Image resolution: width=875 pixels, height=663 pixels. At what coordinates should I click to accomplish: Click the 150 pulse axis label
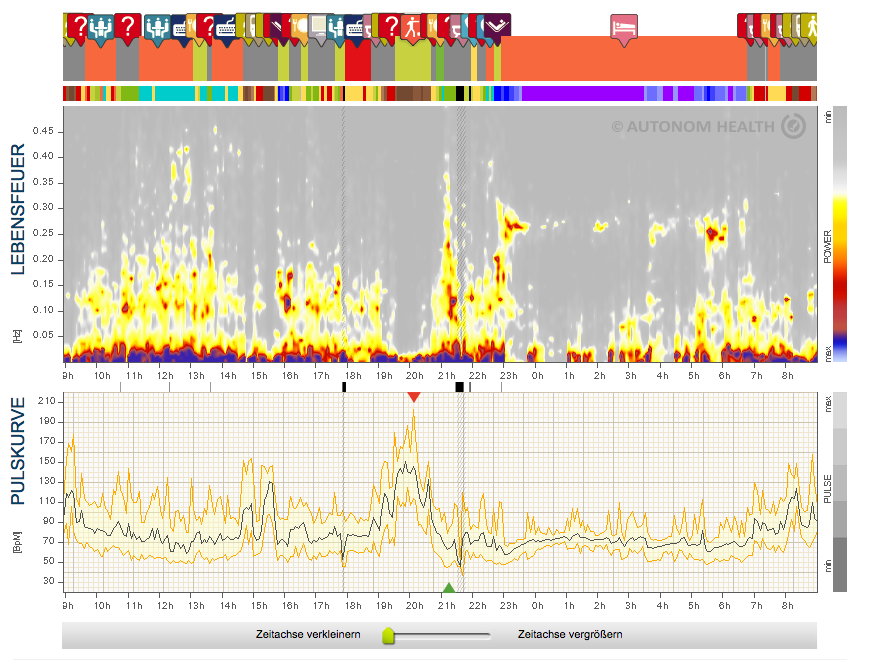coord(47,461)
